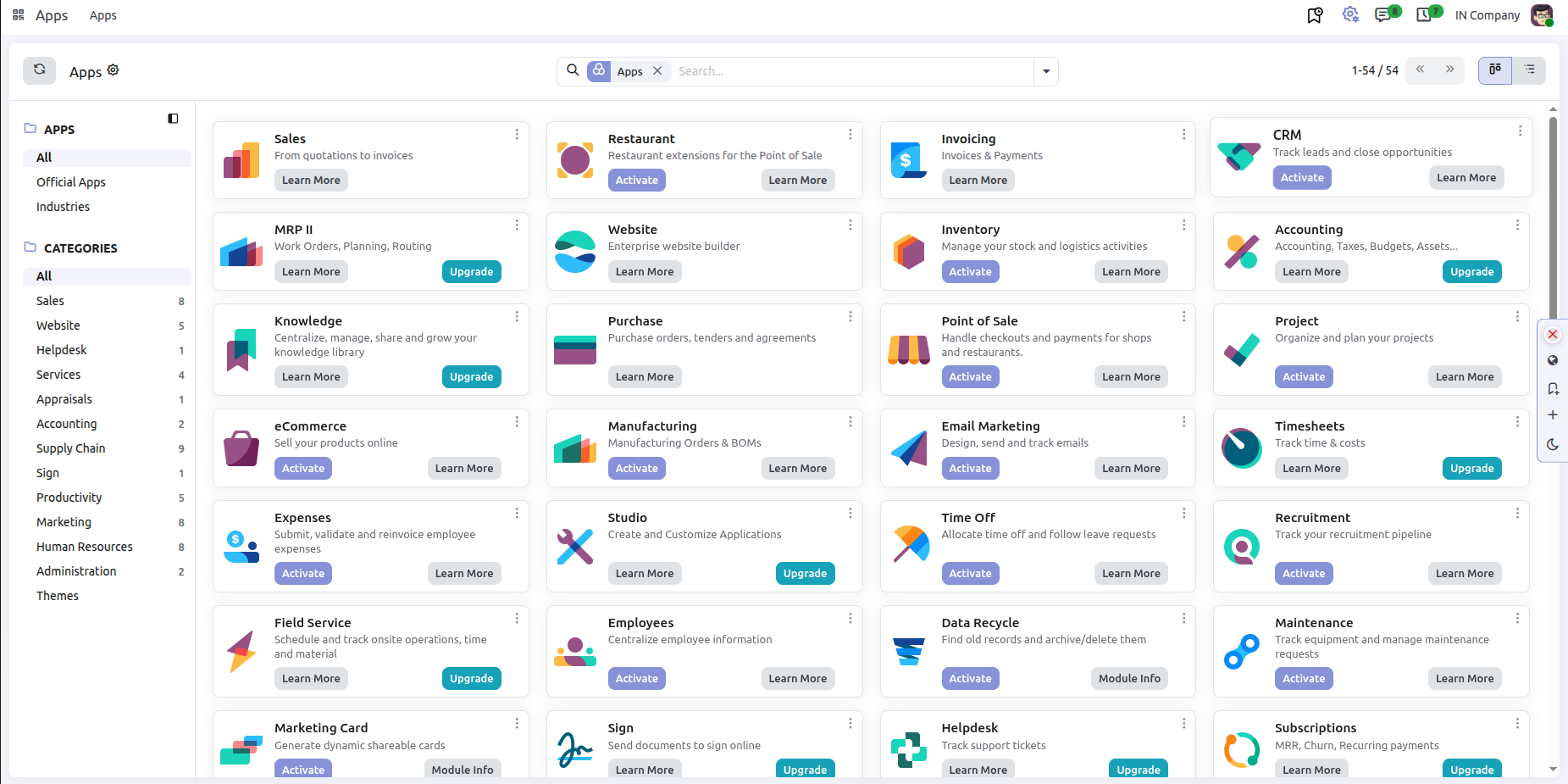Open the Studio card options menu
The image size is (1568, 784).
point(850,514)
